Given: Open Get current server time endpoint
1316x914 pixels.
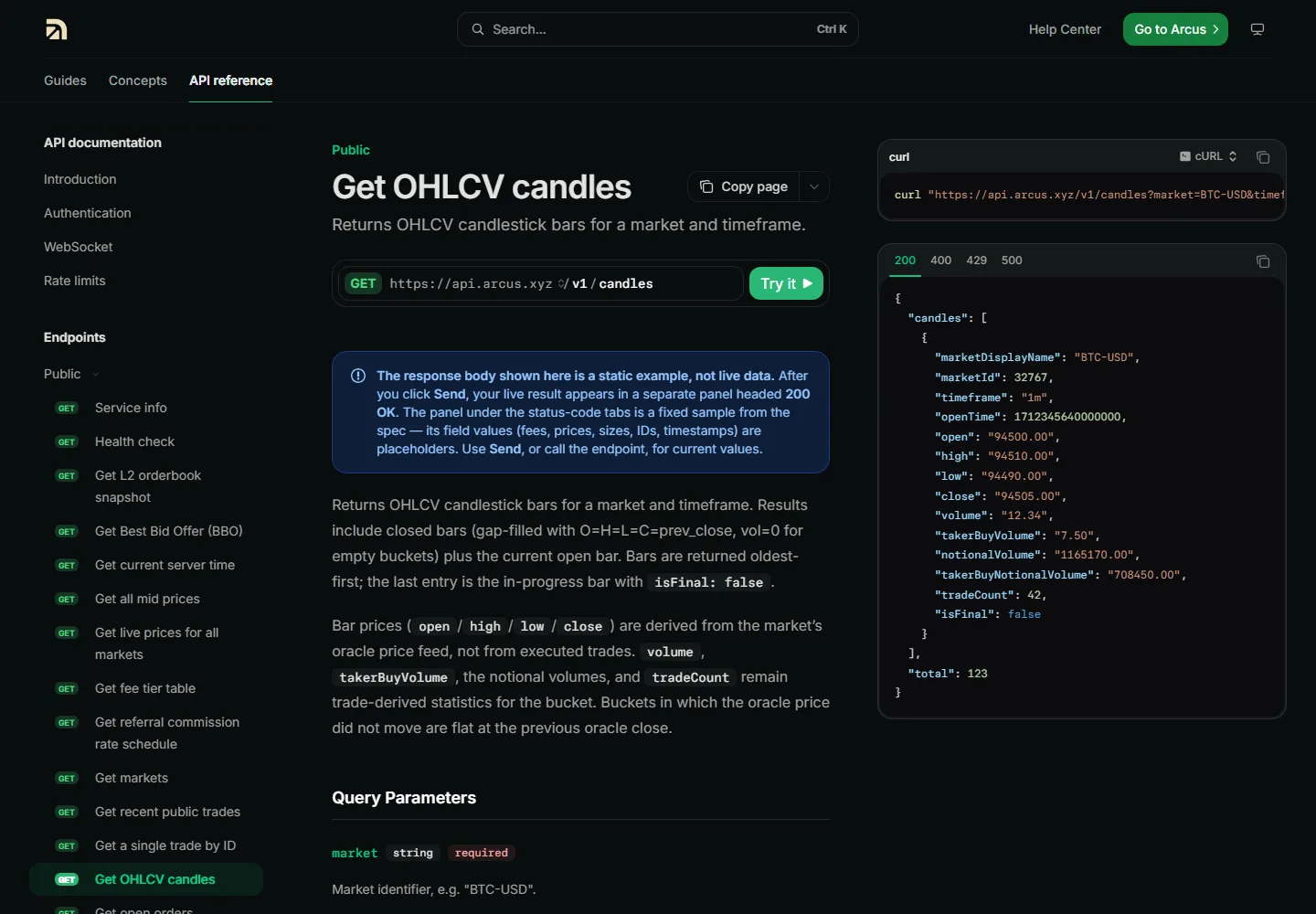Looking at the screenshot, I should [146, 565].
